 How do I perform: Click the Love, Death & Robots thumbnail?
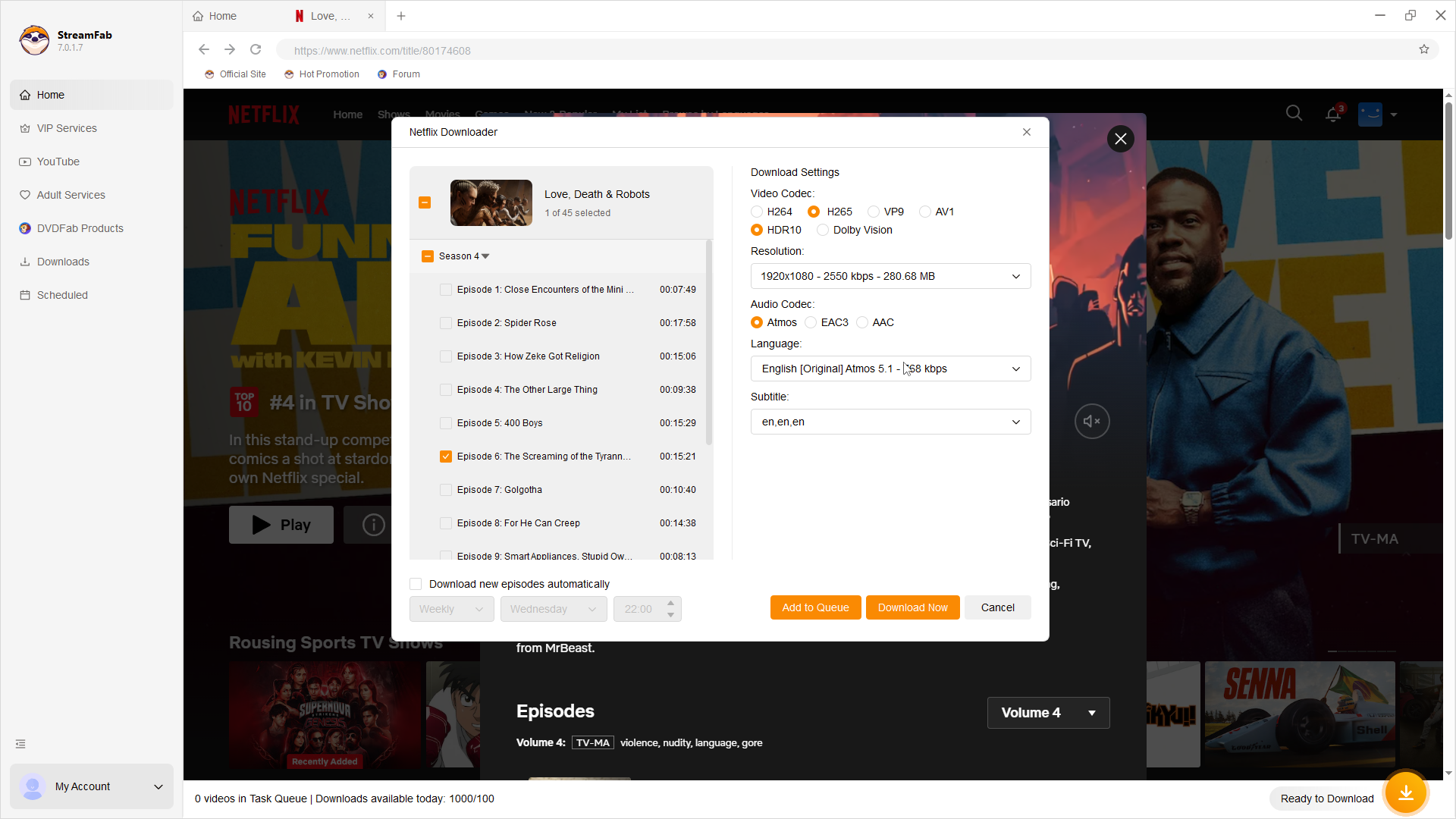(491, 202)
